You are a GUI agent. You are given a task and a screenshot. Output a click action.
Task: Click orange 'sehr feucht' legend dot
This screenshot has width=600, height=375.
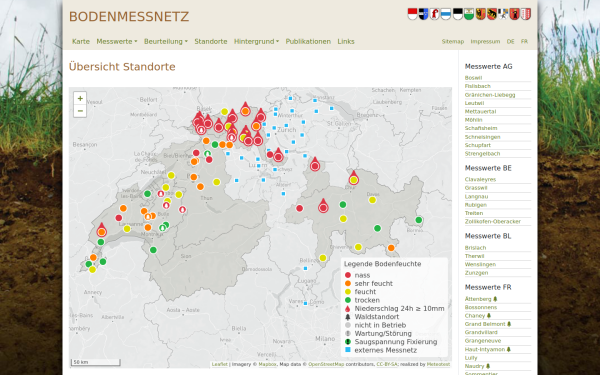pos(348,284)
